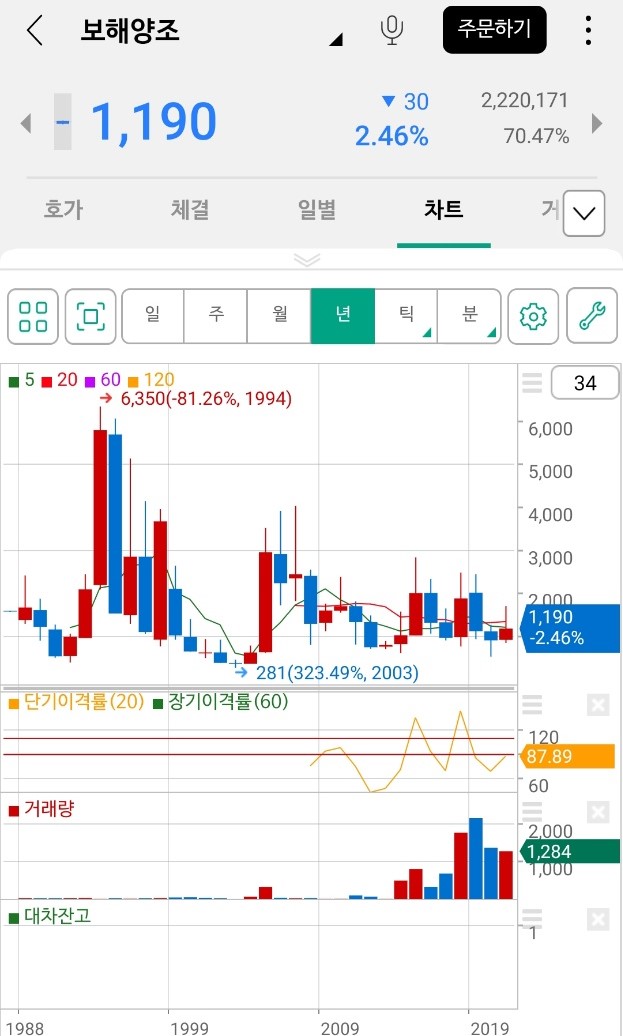The height and width of the screenshot is (1036, 623).
Task: Tap the blue 1,190 price tag on axis
Action: tap(571, 628)
